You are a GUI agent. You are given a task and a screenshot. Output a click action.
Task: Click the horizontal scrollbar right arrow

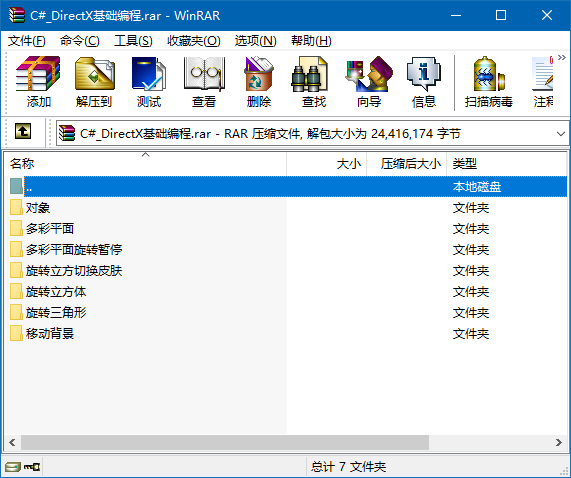click(559, 442)
